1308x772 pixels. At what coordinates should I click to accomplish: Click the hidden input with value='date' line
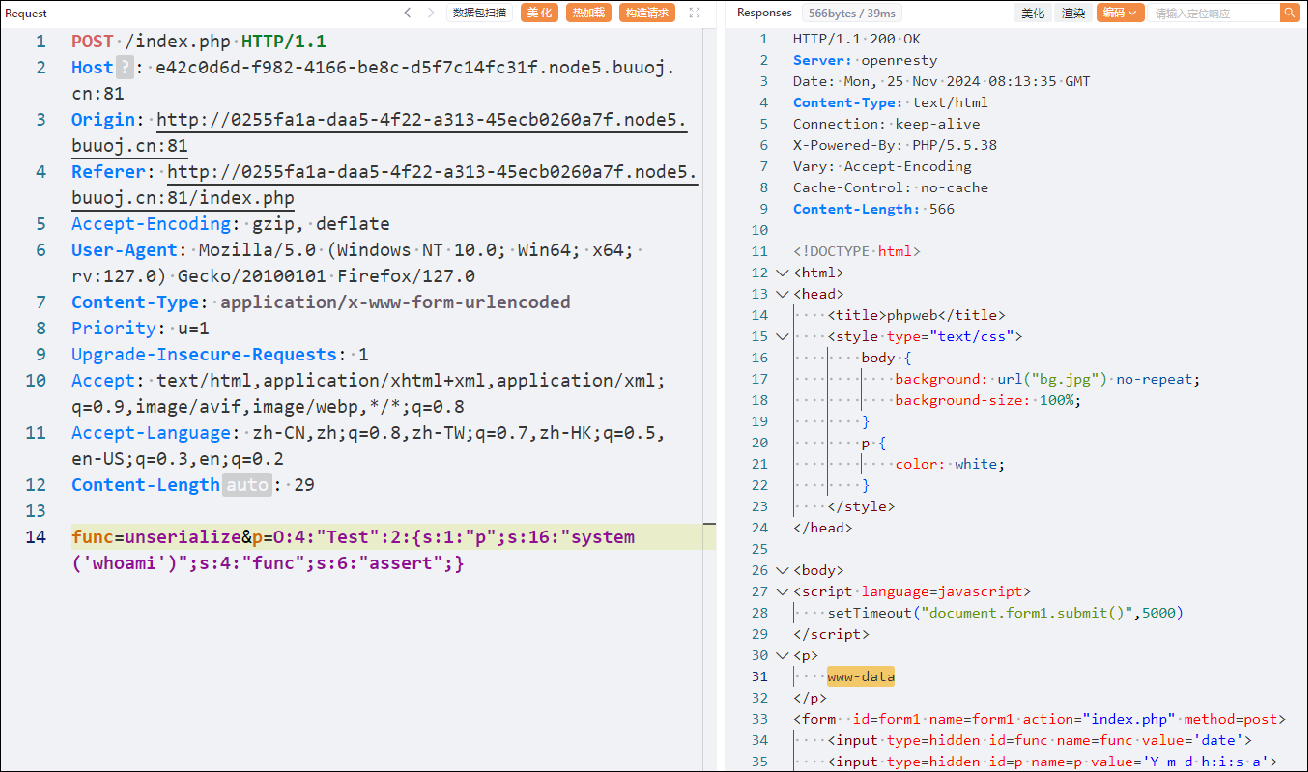(1039, 740)
